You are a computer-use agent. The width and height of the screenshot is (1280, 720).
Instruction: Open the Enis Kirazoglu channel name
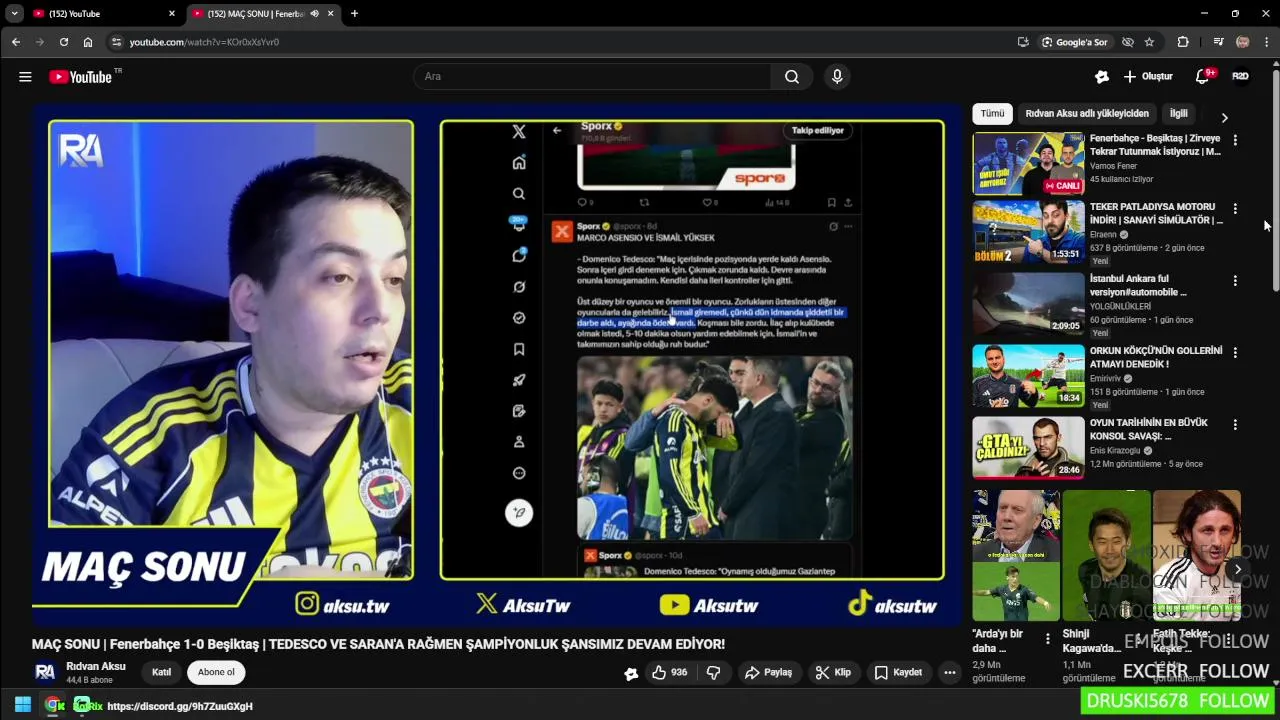[1115, 451]
